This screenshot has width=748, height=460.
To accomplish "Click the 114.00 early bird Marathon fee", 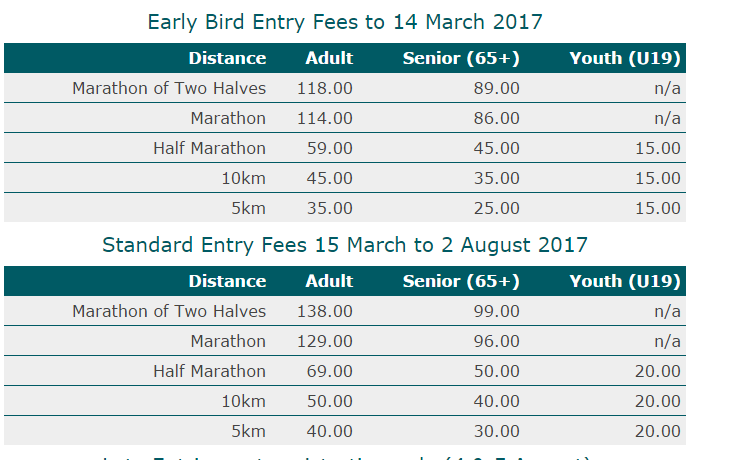I will click(325, 118).
